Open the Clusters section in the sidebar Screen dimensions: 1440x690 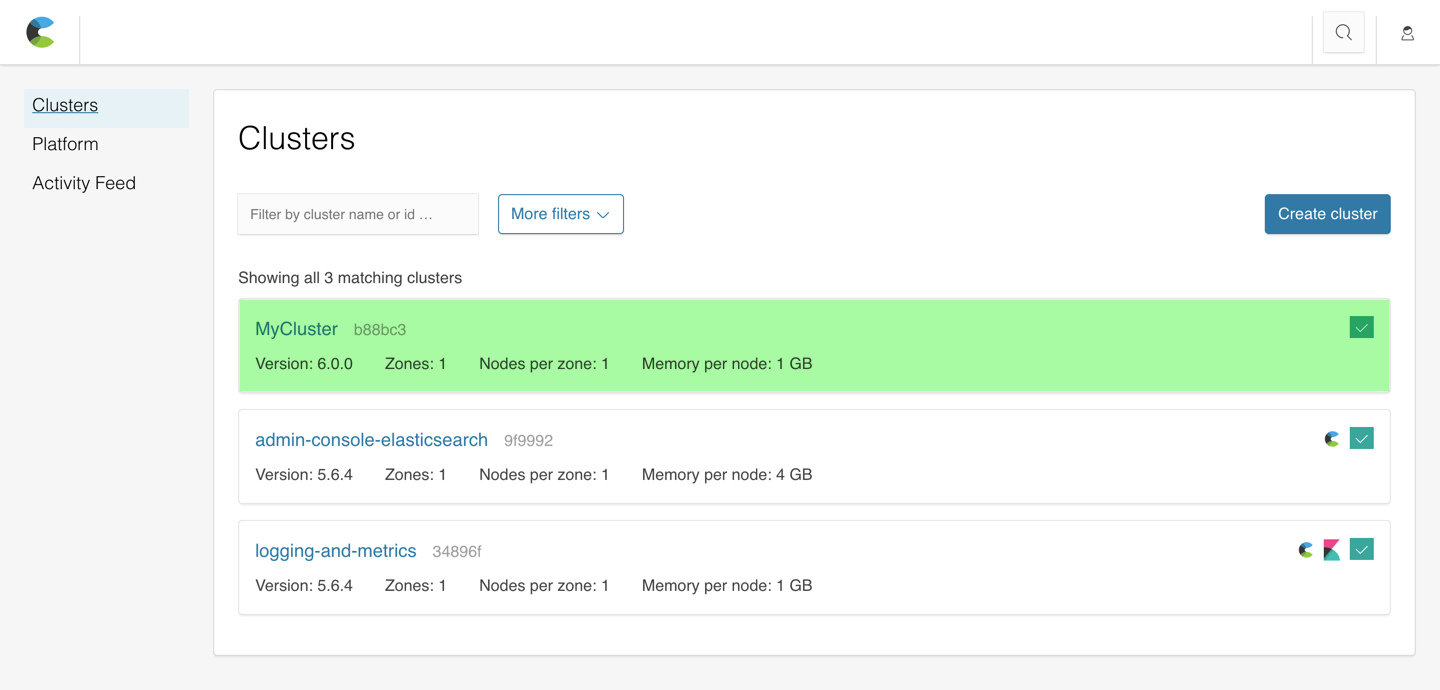(x=64, y=105)
